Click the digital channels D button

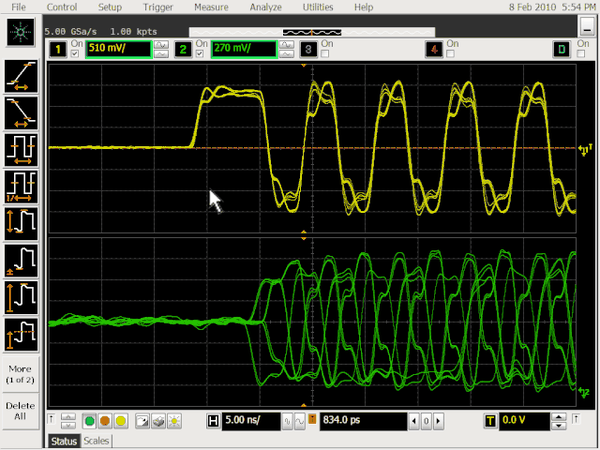coord(561,49)
